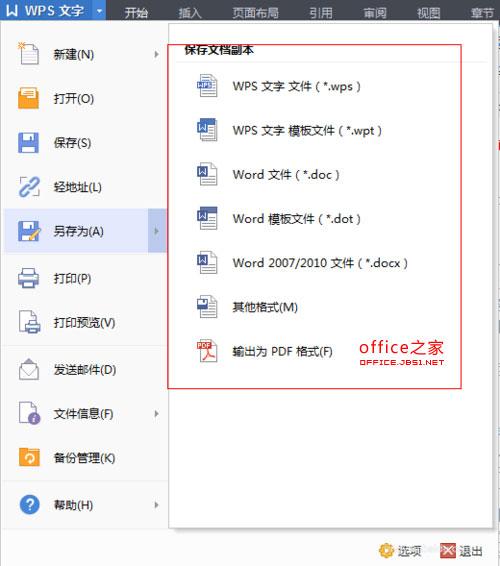Viewport: 500px width, 566px height.
Task: Click the blue Help question icon
Action: click(29, 504)
